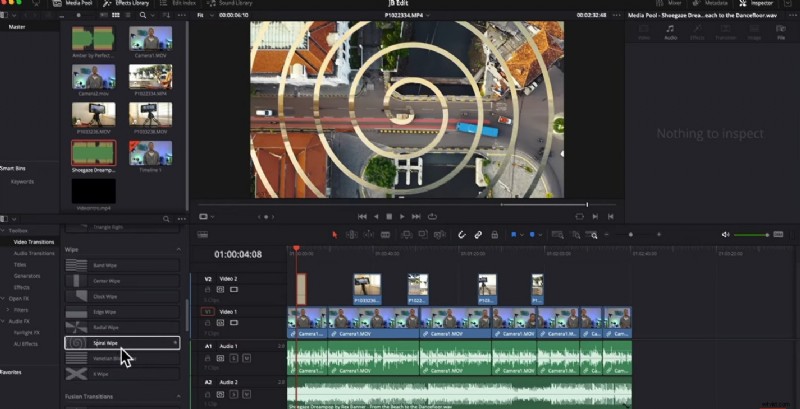Toggle Position Lock padlock in toolbar
The image size is (800, 409).
point(494,235)
